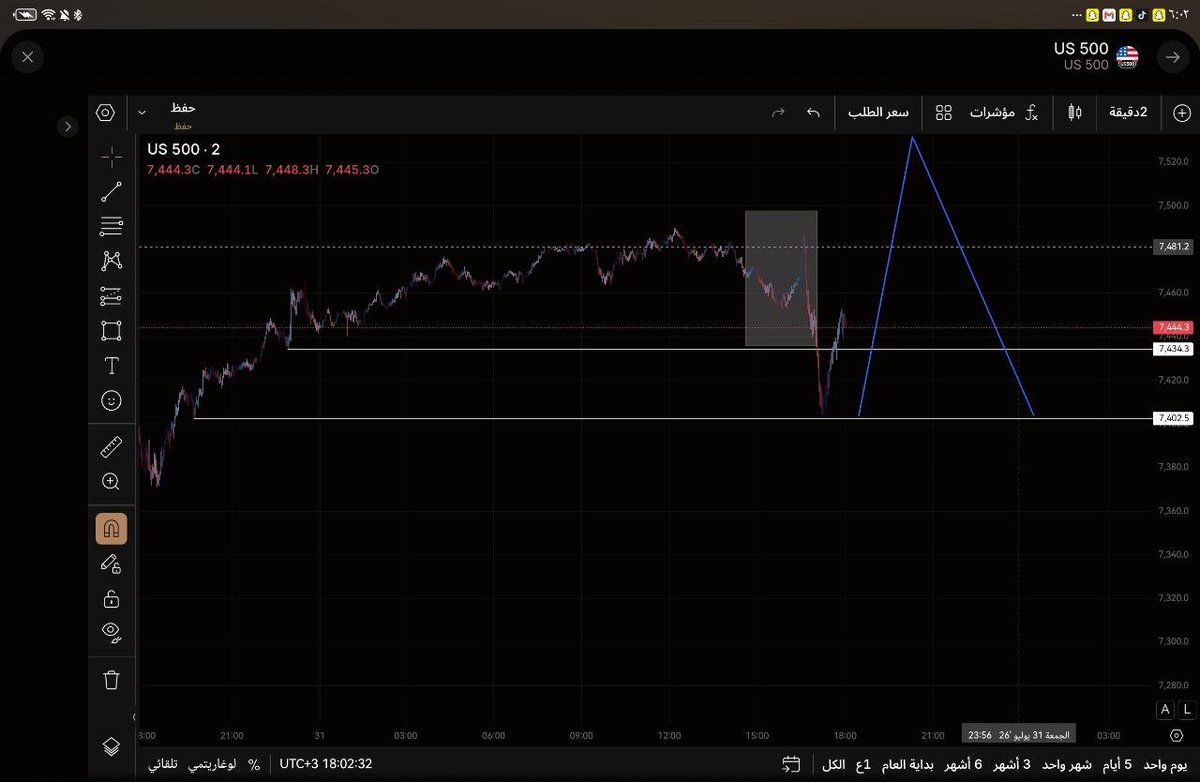Screen dimensions: 1200x782
Task: Open the UTC+3 timezone menu
Action: 327,764
